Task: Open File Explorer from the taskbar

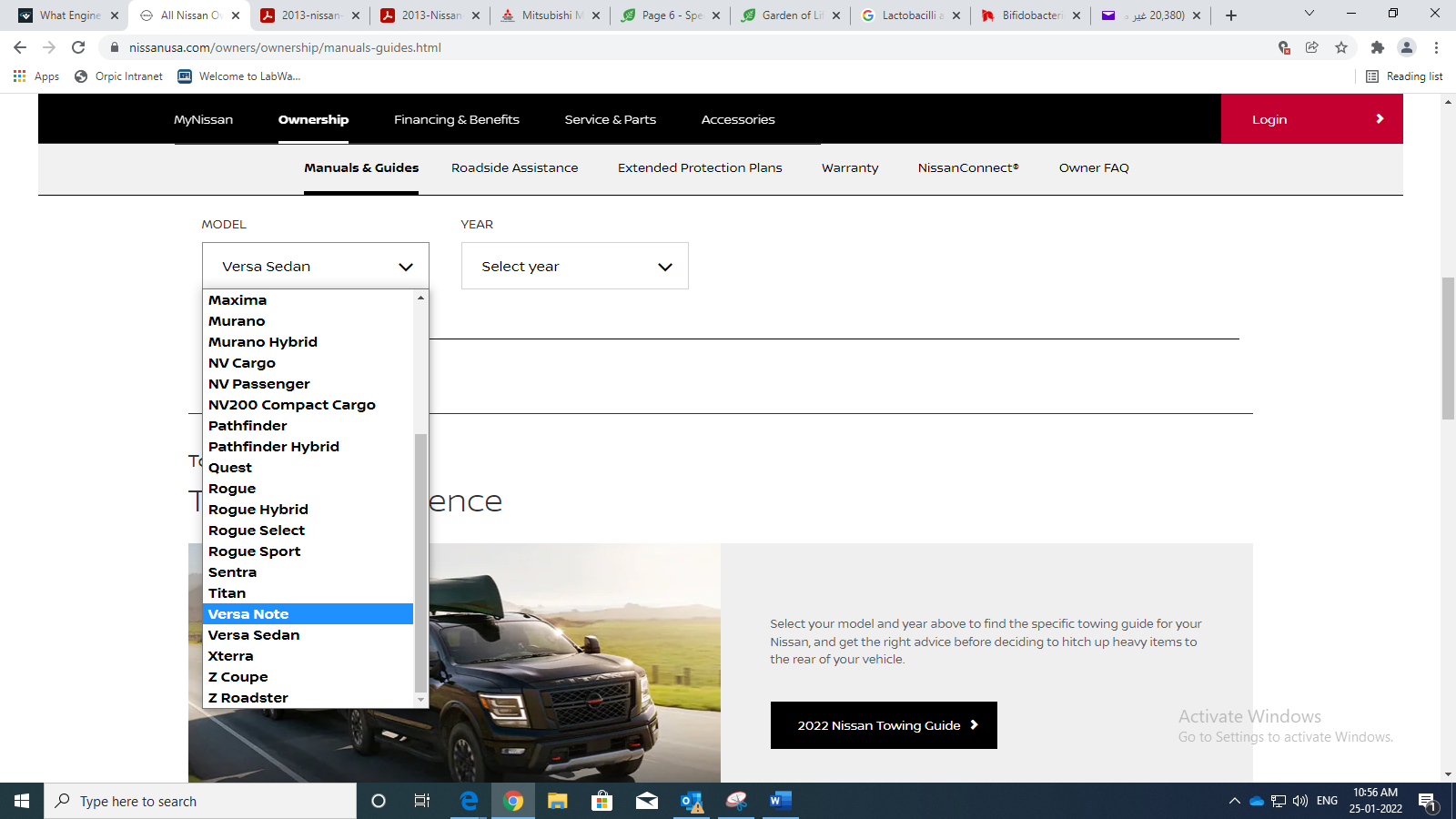Action: tap(557, 801)
